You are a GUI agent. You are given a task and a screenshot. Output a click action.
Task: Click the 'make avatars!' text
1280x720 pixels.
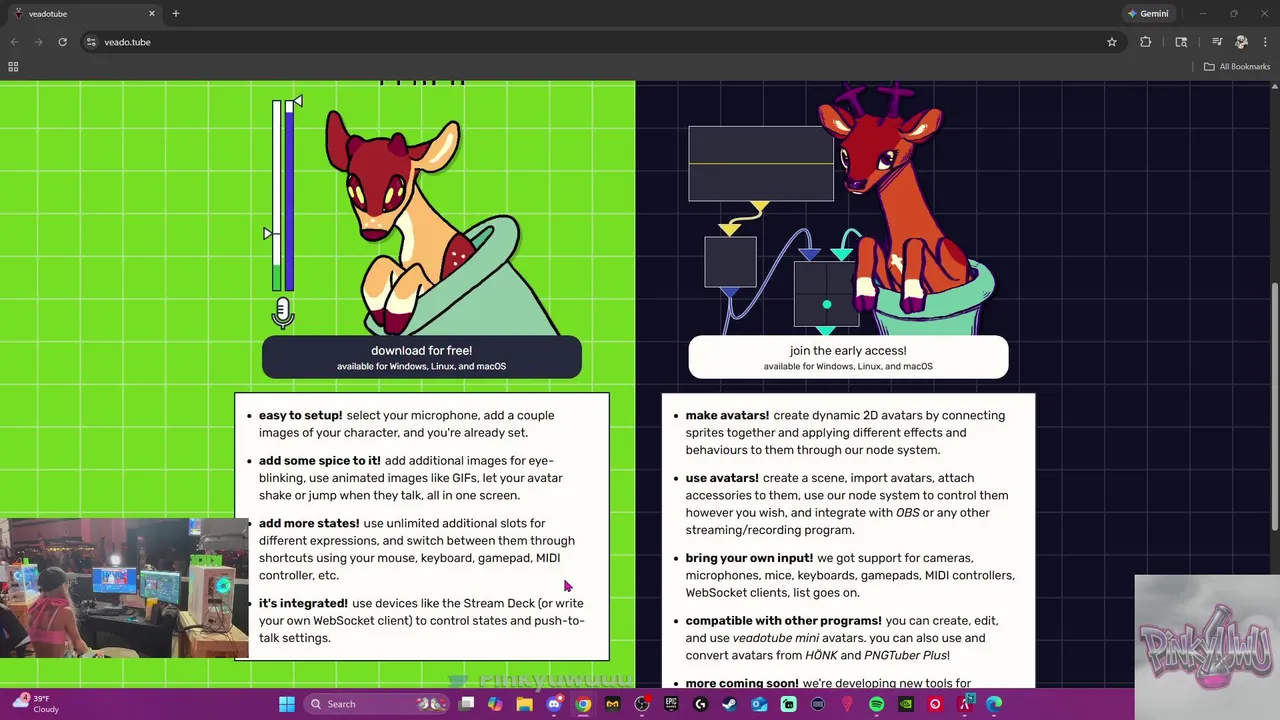coord(727,415)
